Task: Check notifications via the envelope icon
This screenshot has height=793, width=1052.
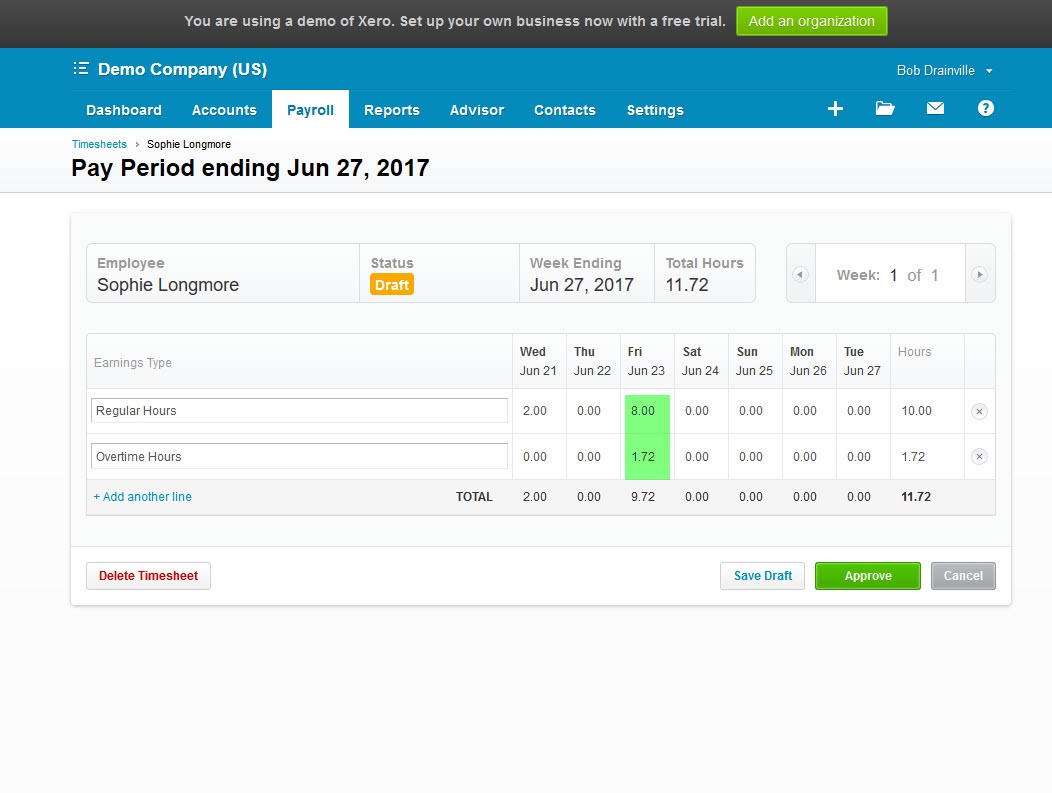Action: 935,108
